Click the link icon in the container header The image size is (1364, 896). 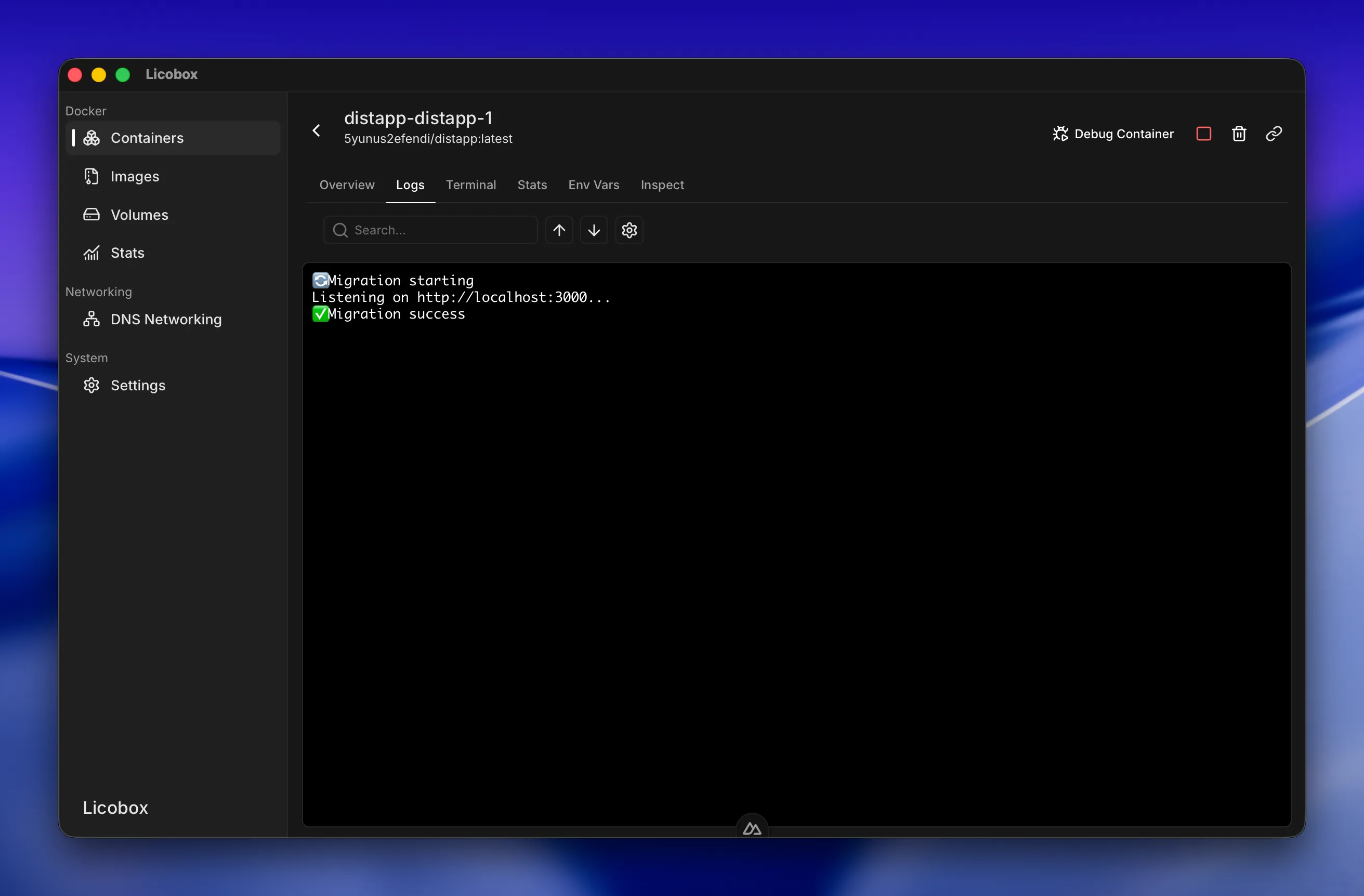1274,134
